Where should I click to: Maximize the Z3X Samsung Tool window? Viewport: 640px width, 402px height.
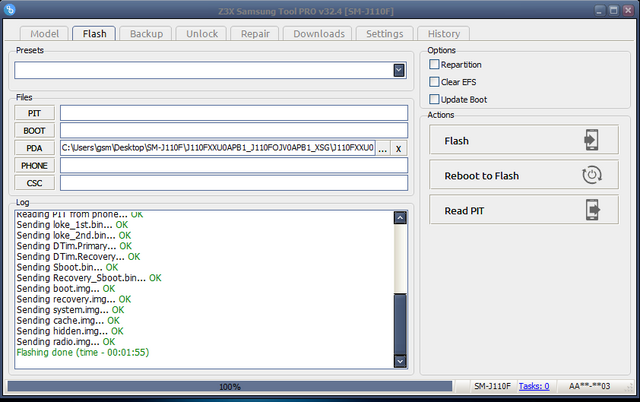pyautogui.click(x=613, y=10)
